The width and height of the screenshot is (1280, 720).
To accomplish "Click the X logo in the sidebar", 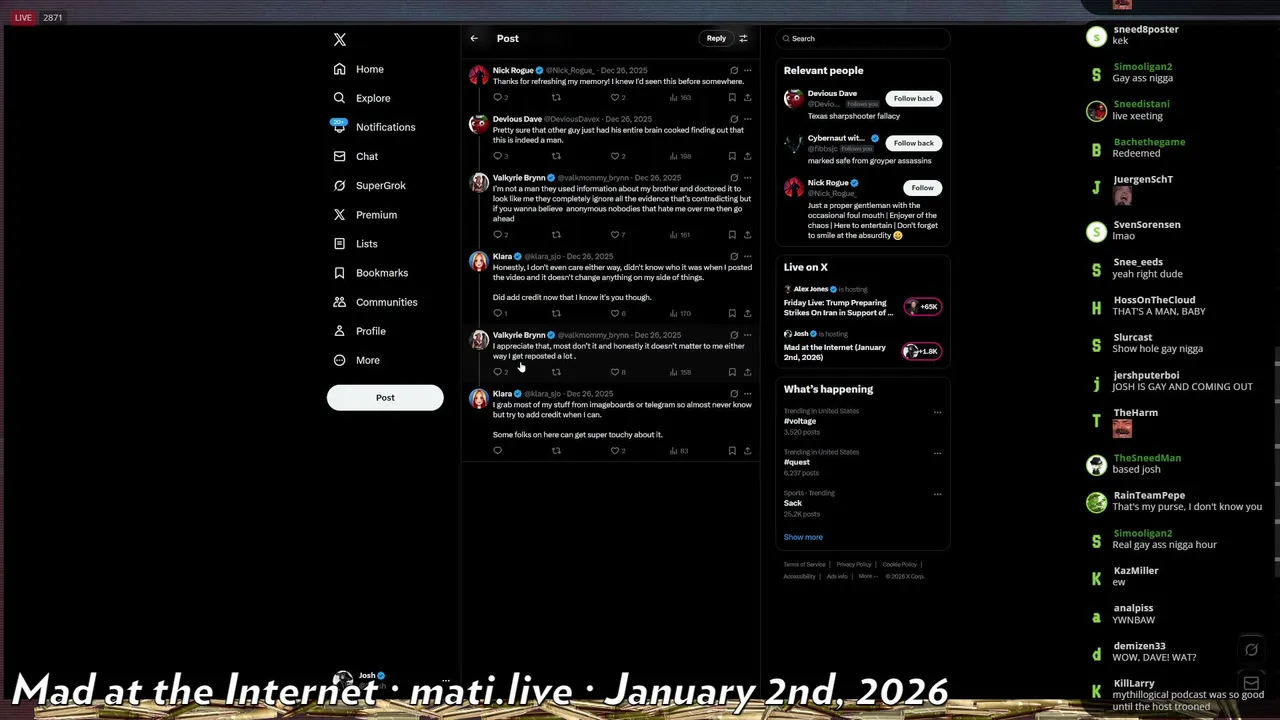I will pyautogui.click(x=340, y=40).
